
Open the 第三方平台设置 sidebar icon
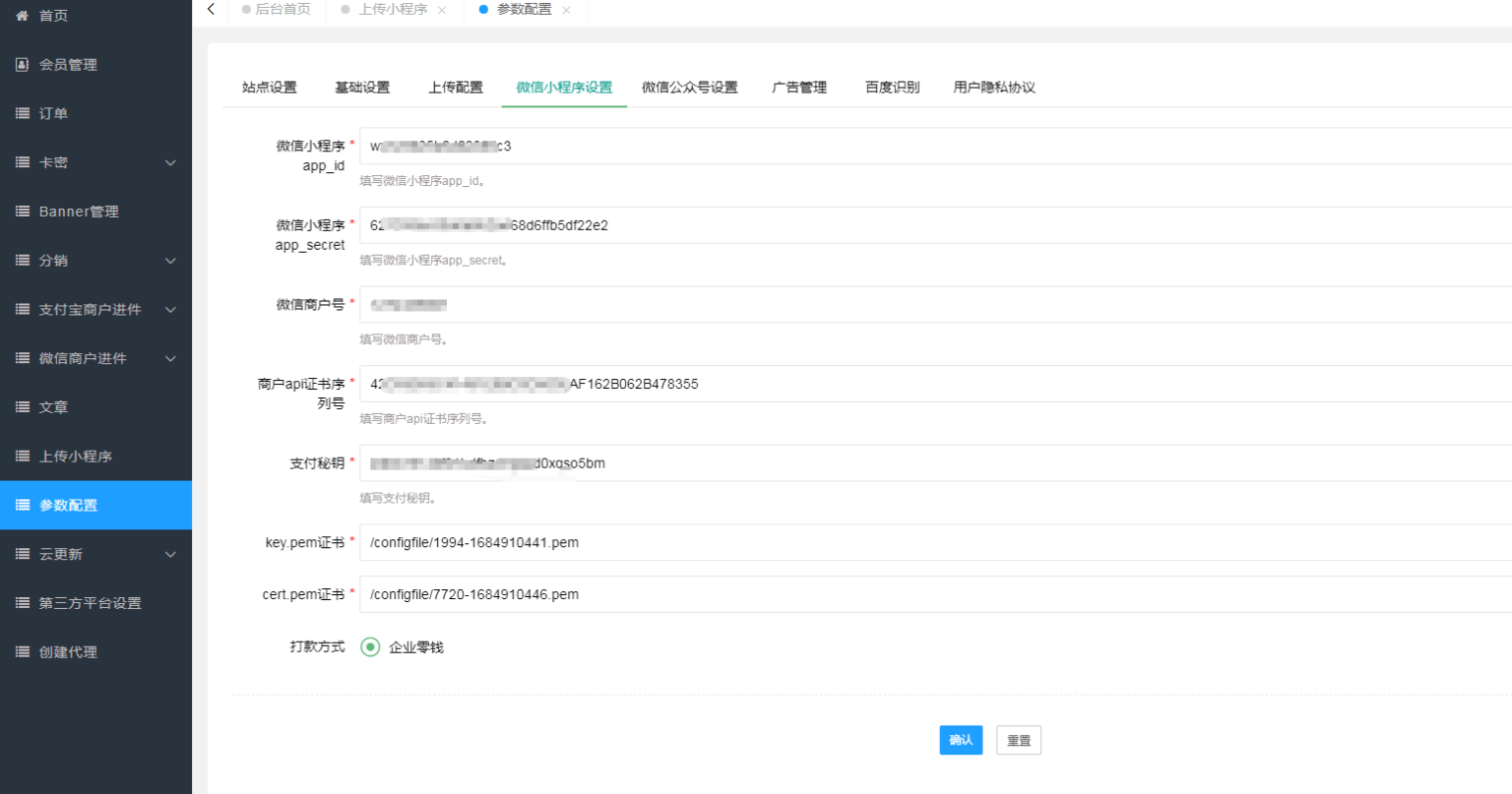point(22,602)
